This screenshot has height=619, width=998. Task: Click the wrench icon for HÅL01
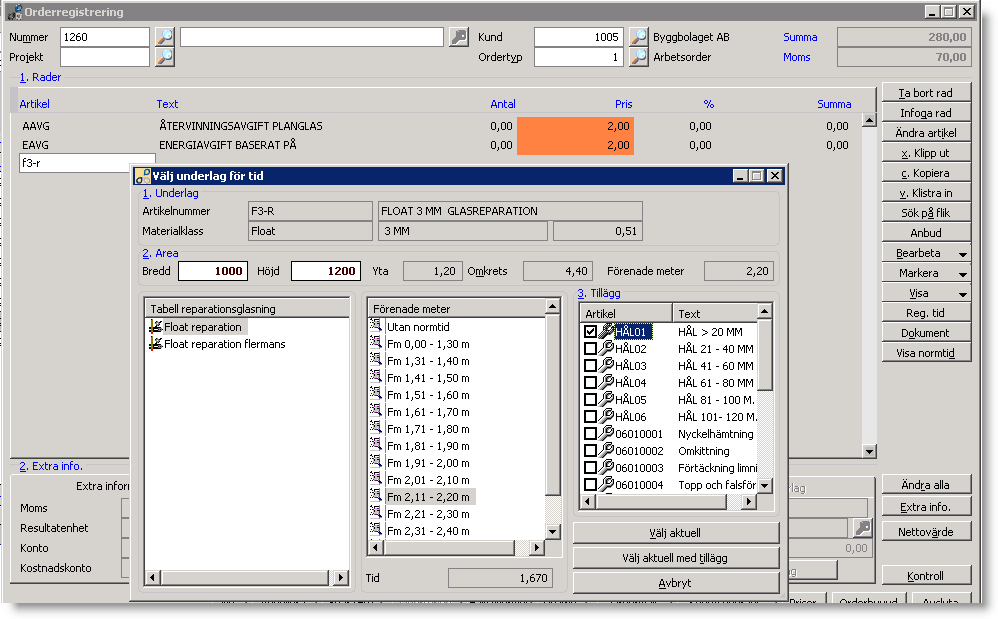click(x=607, y=330)
